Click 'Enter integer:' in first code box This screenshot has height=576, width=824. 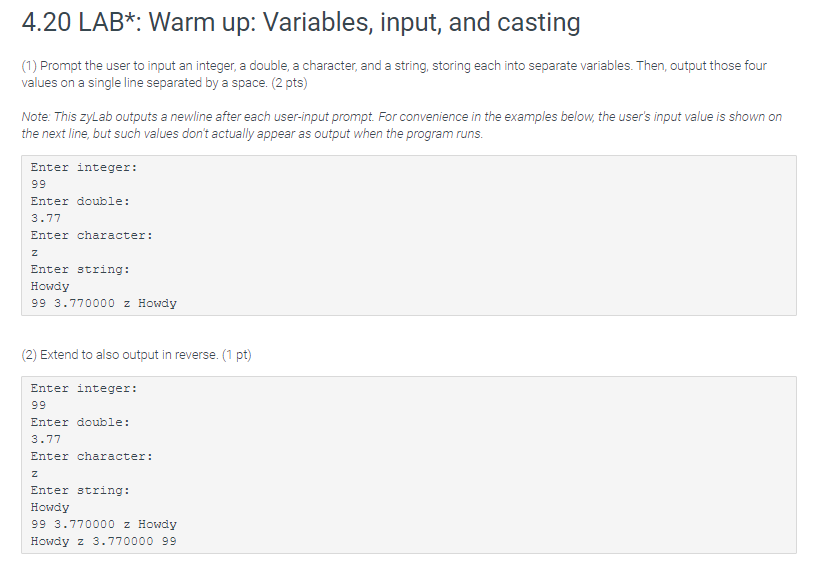[x=84, y=168]
